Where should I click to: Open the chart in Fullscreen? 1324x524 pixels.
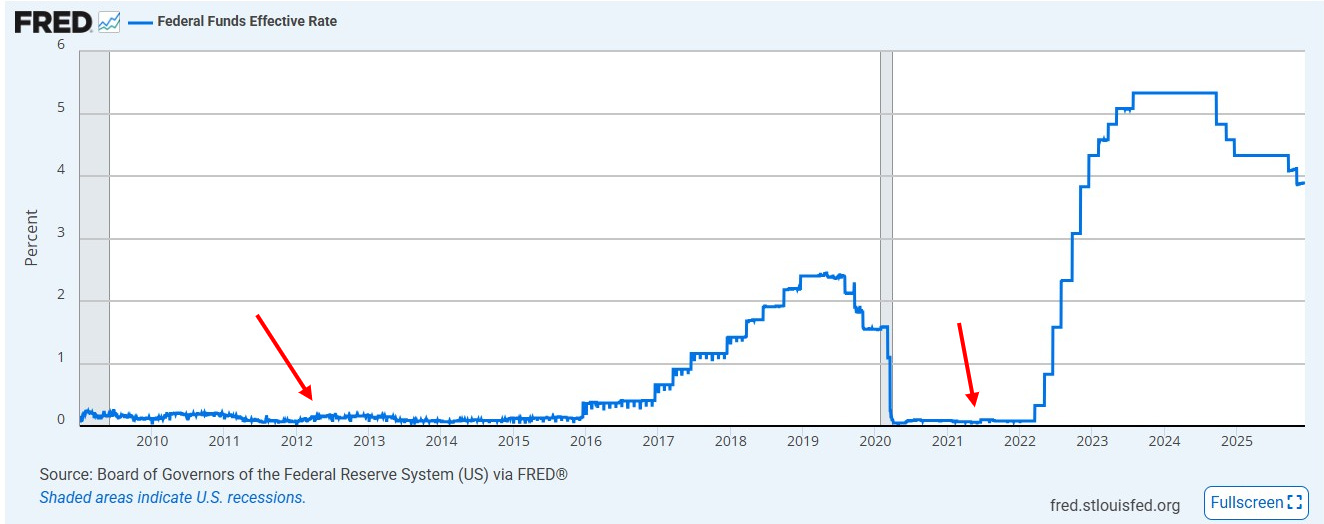pos(1255,502)
